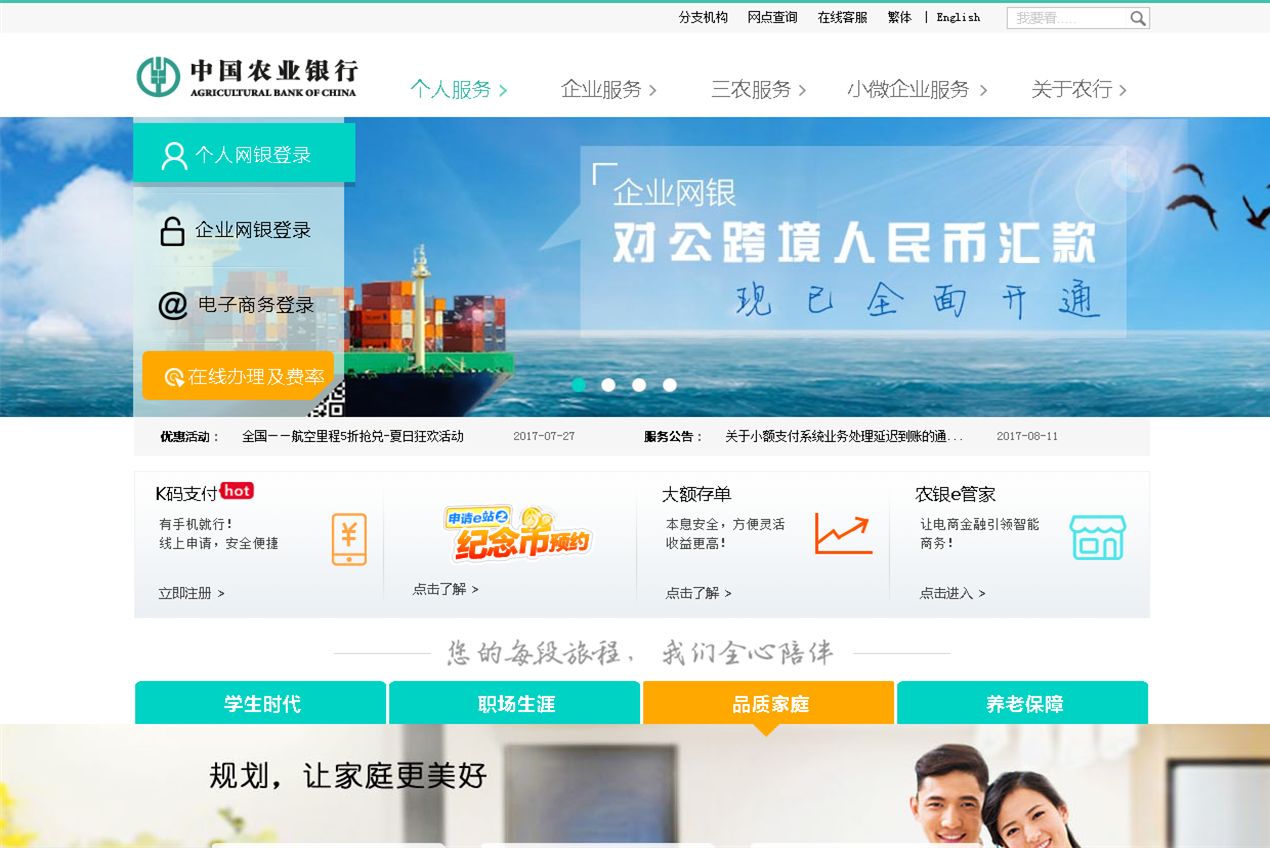Click the orange rising chart icon
This screenshot has width=1270, height=848.
pos(843,534)
